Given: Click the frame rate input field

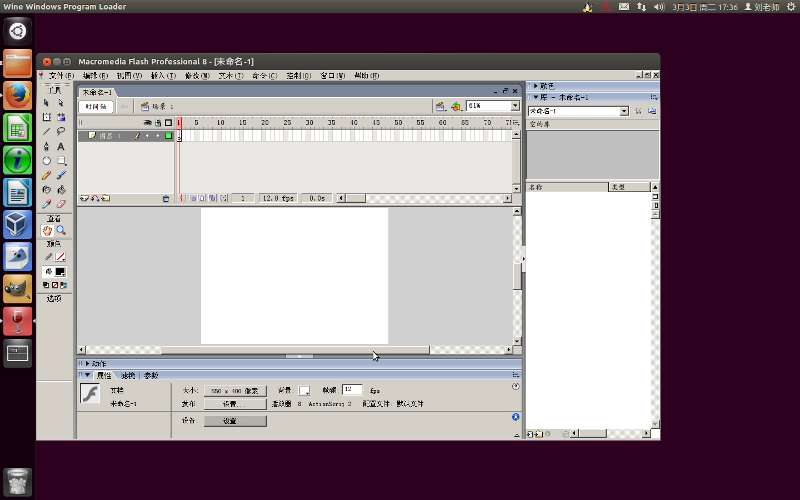Looking at the screenshot, I should pos(352,390).
